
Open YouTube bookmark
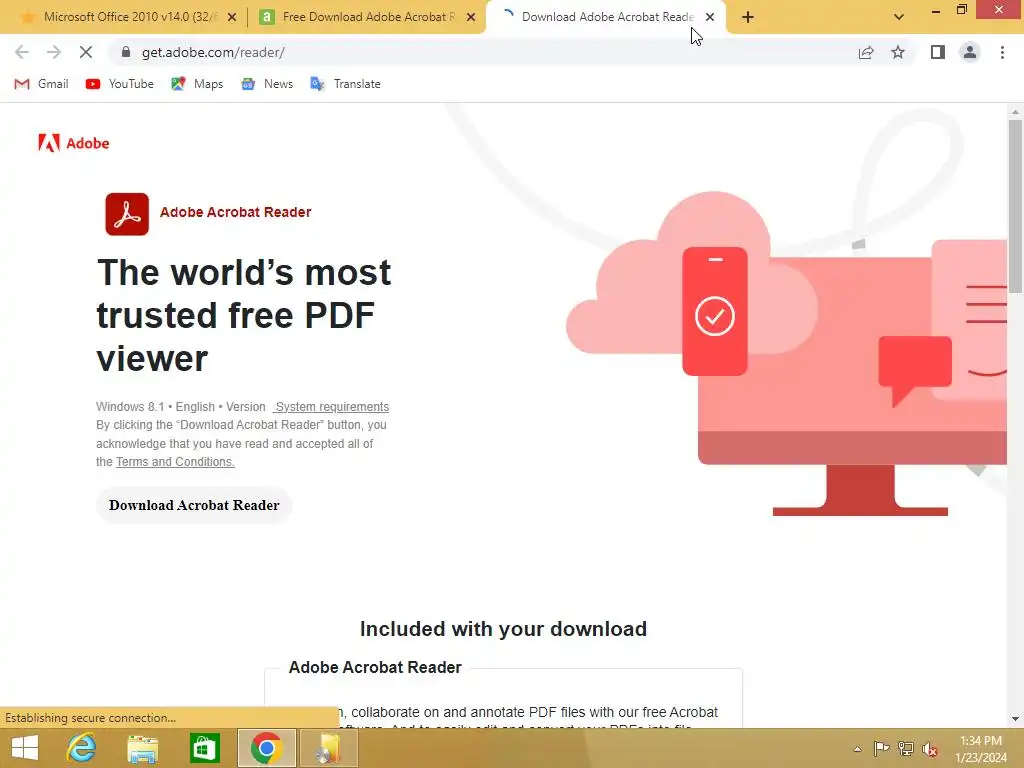click(x=120, y=84)
